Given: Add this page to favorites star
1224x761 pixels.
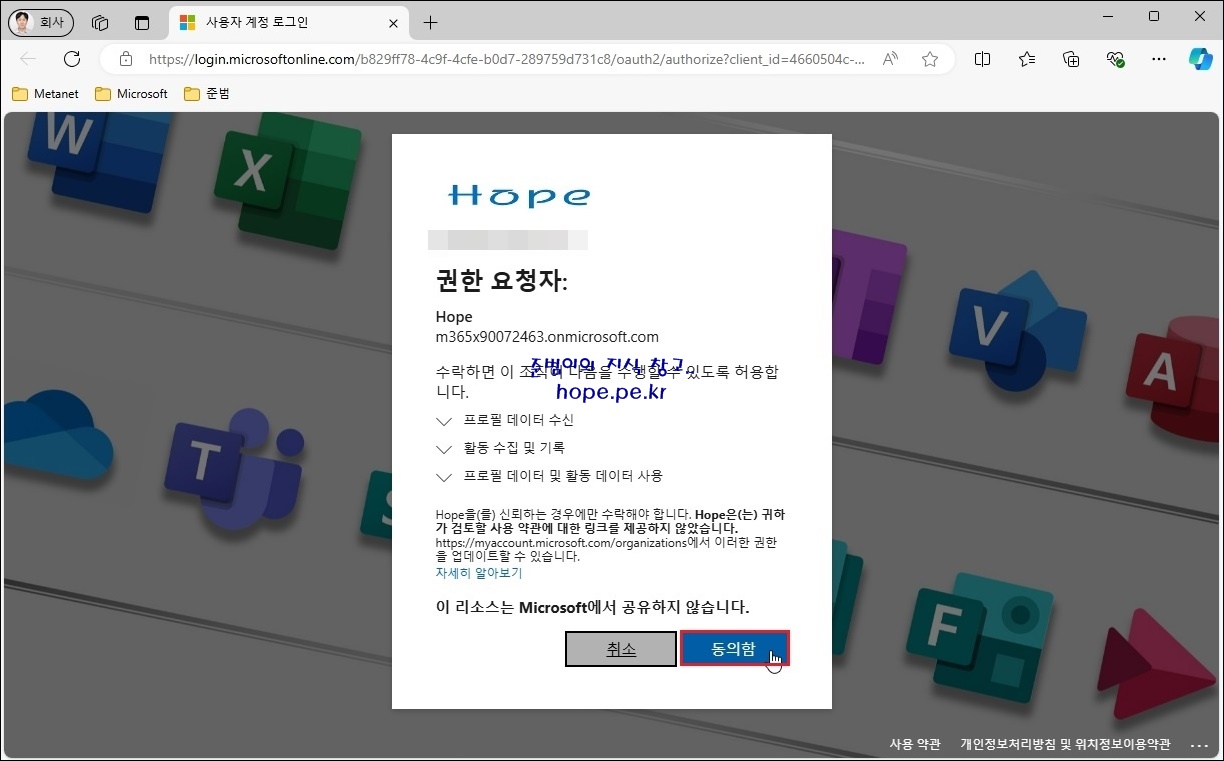Looking at the screenshot, I should coord(930,59).
